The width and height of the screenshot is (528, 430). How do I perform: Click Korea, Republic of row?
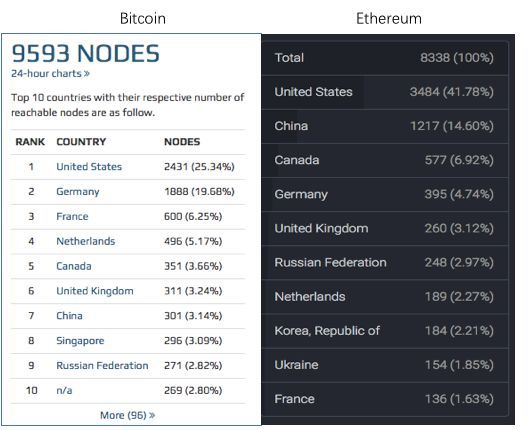[x=384, y=331]
